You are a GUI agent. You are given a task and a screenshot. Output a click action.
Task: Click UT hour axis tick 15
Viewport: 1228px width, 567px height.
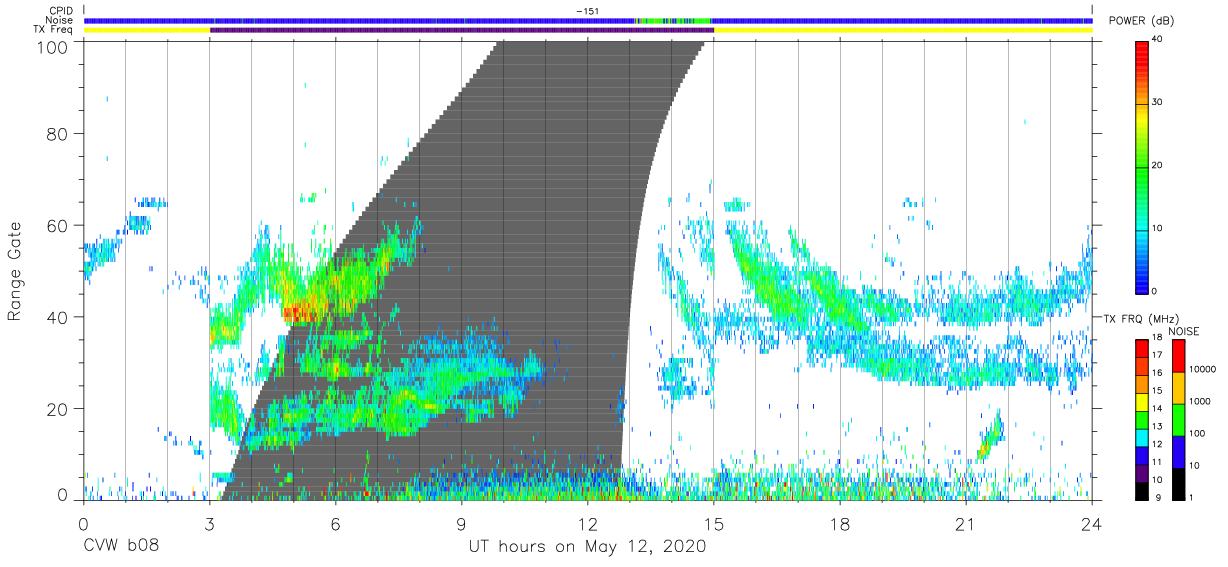[x=713, y=523]
